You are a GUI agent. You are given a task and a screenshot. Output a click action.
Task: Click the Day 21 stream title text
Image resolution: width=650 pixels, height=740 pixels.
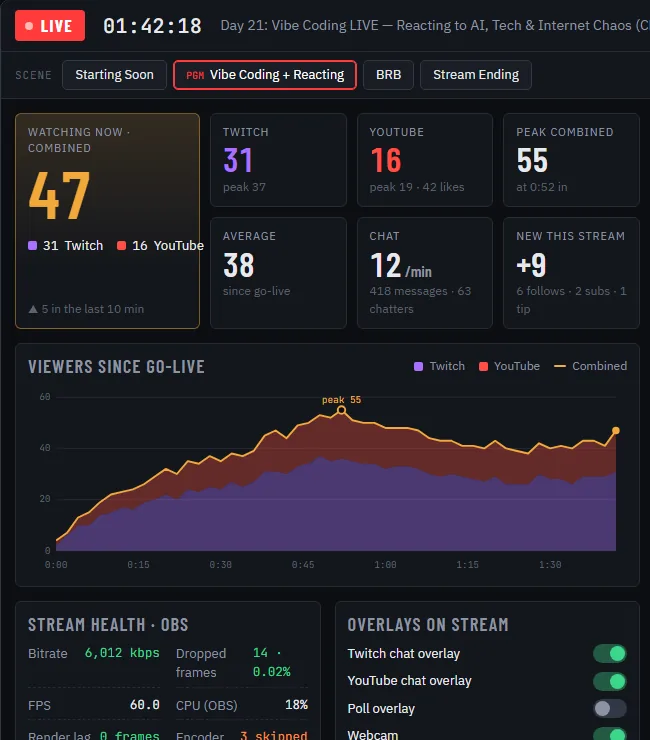point(435,25)
